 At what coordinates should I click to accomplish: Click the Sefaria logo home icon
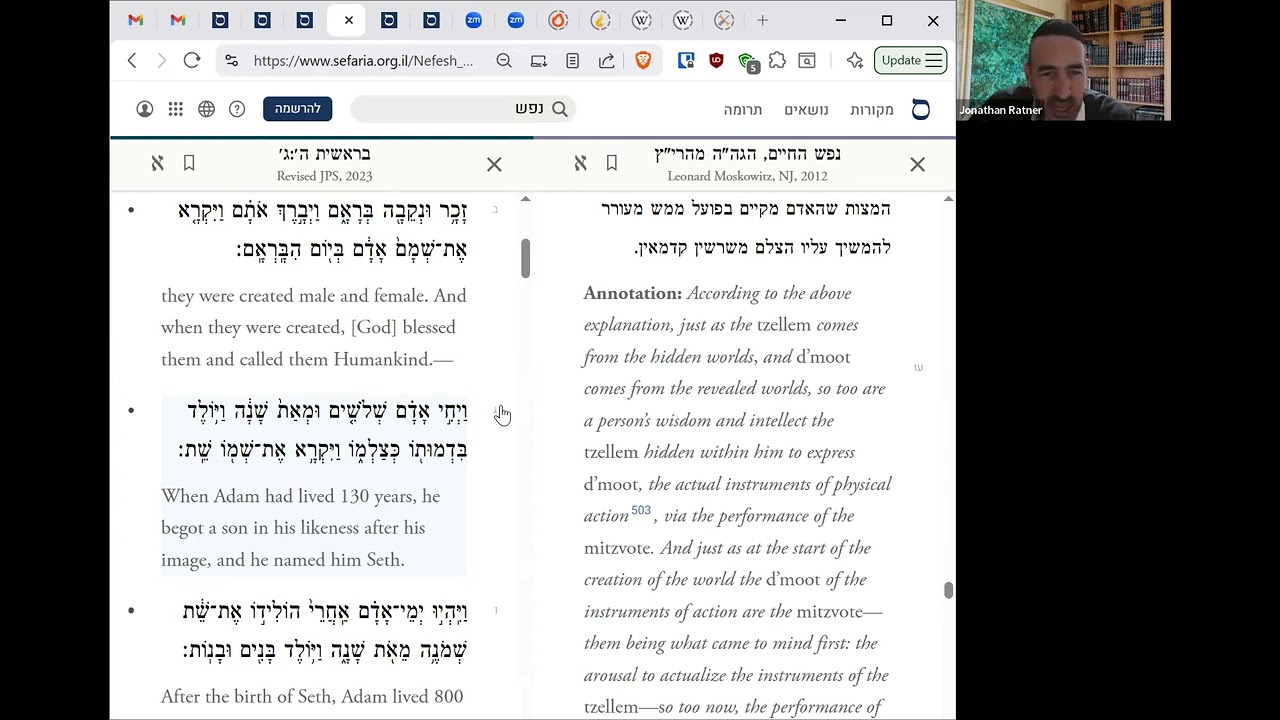click(x=921, y=109)
